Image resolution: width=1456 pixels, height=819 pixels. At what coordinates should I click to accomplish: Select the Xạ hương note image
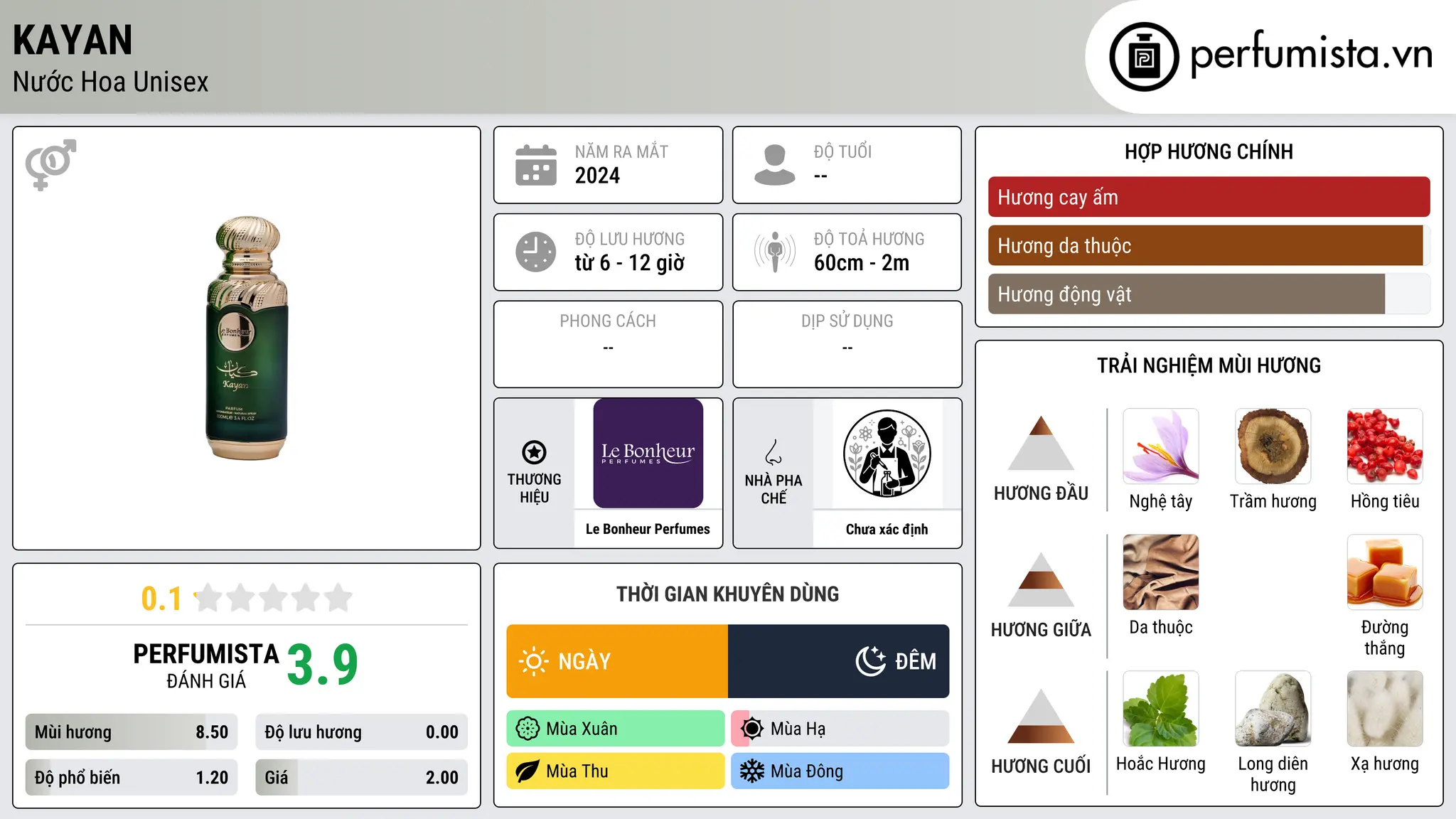tap(1385, 709)
